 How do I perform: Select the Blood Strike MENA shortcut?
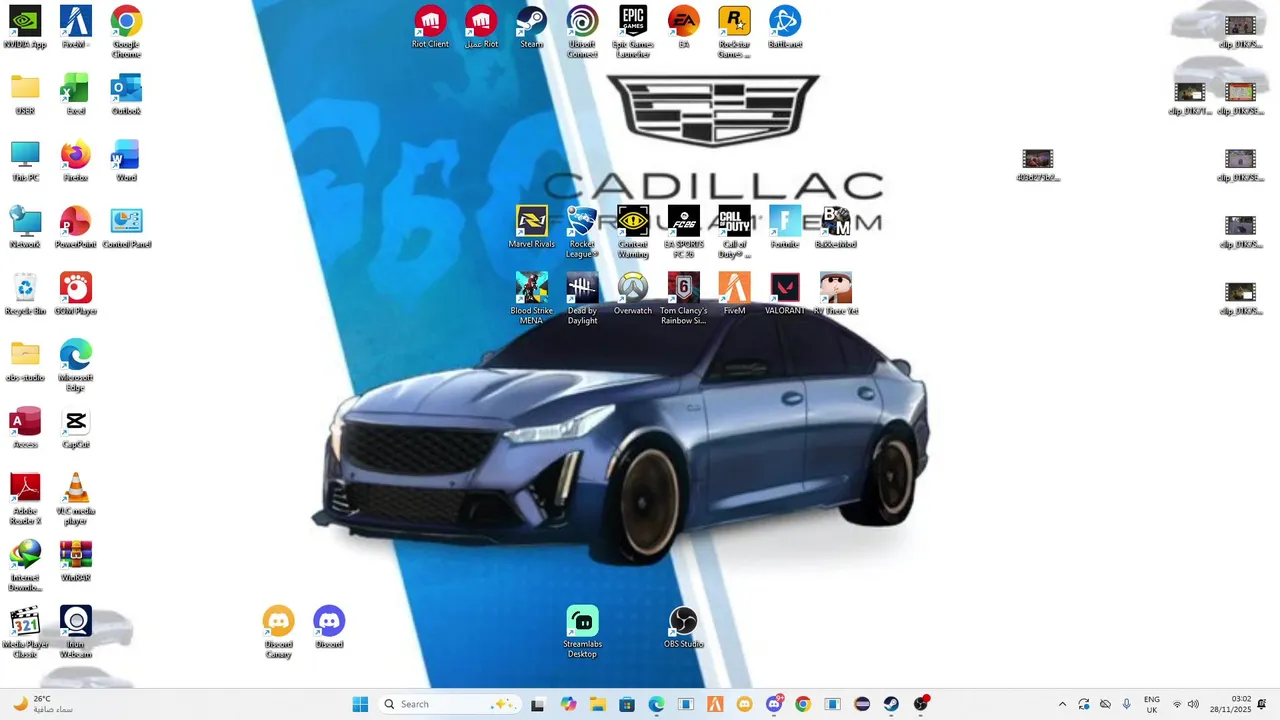coord(531,299)
